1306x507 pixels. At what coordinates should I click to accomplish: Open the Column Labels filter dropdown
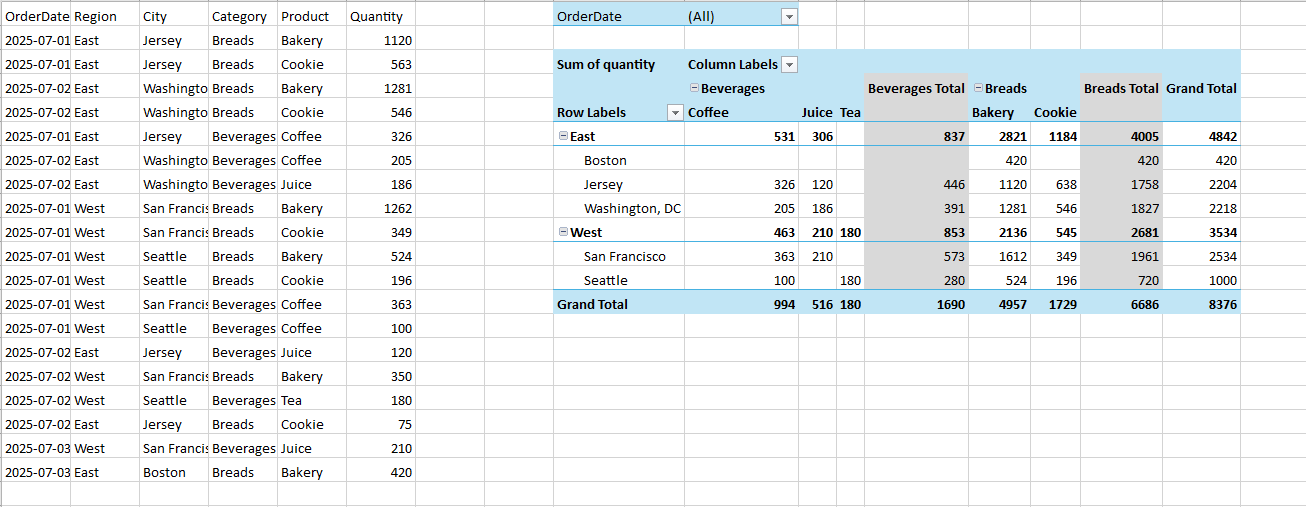point(789,65)
